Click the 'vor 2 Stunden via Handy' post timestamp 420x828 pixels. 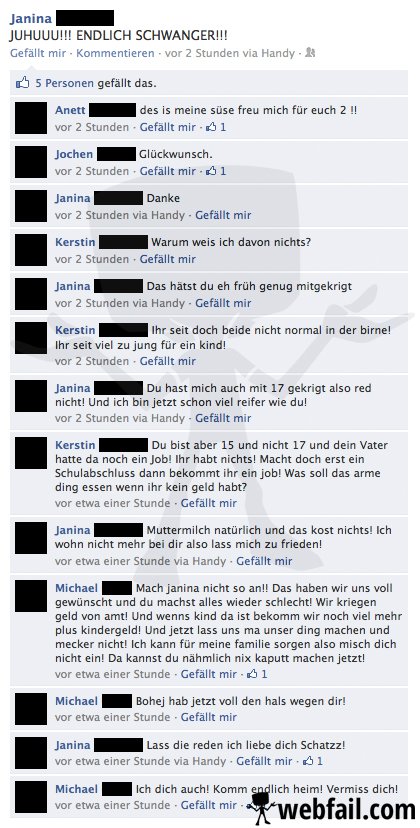(x=230, y=53)
